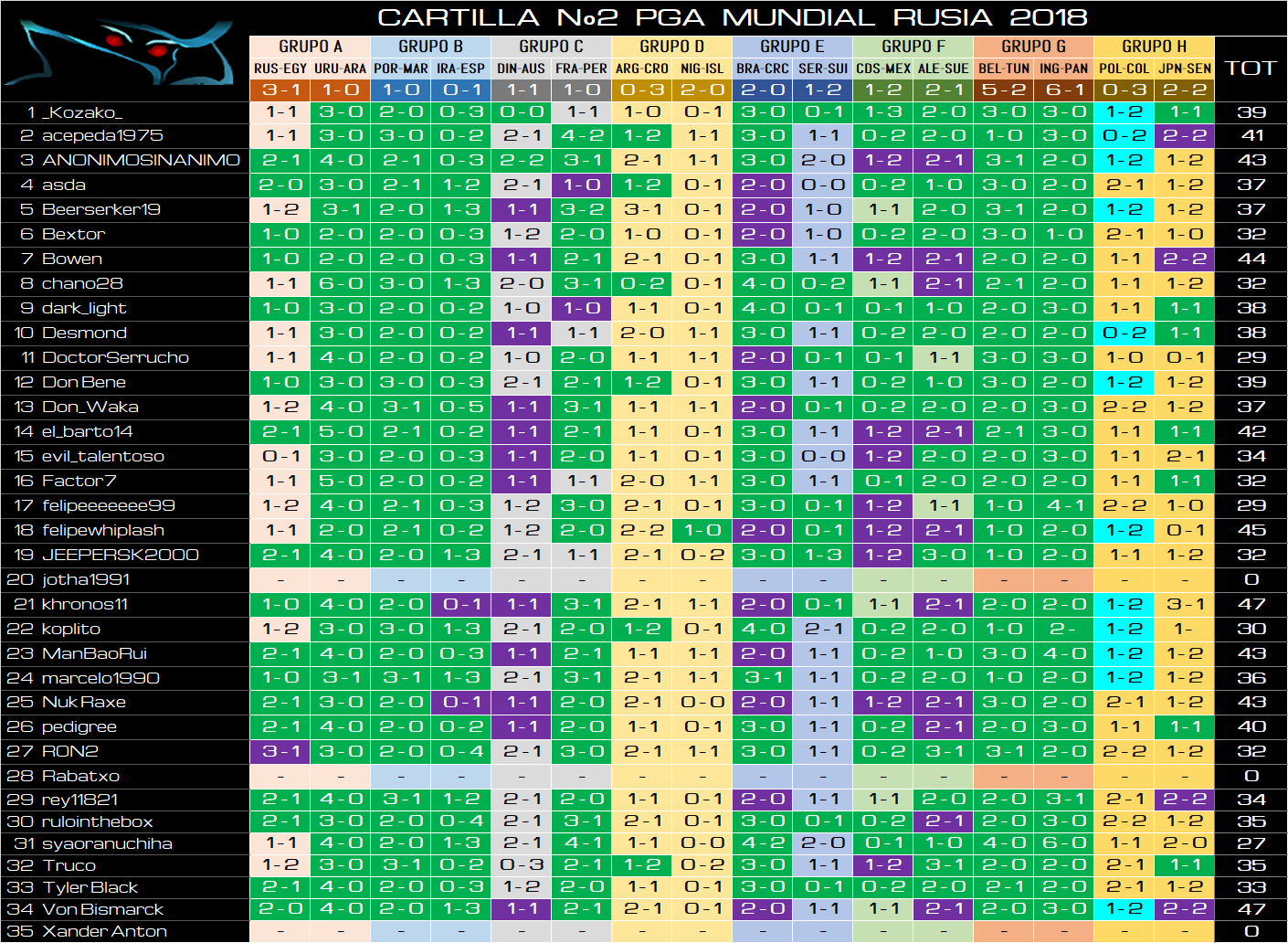This screenshot has height=943, width=1288.
Task: Select player name _Kozako_
Action: [x=81, y=112]
